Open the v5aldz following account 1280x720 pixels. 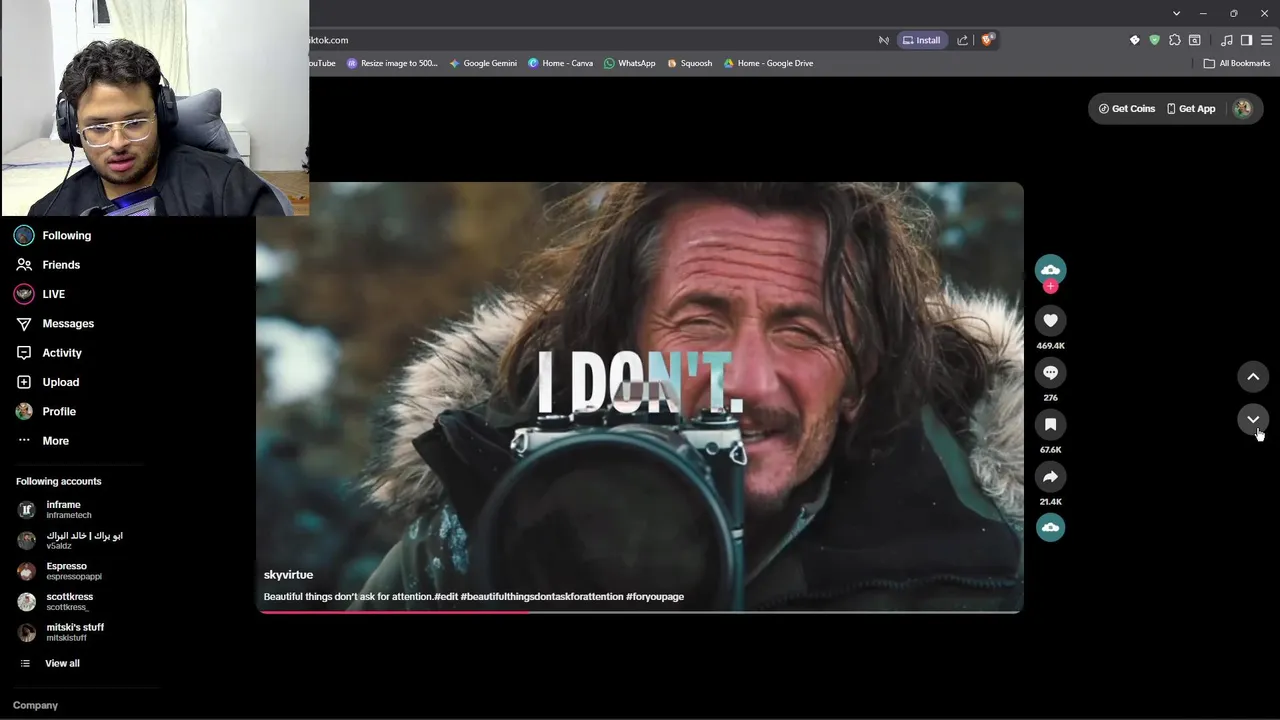pos(70,540)
